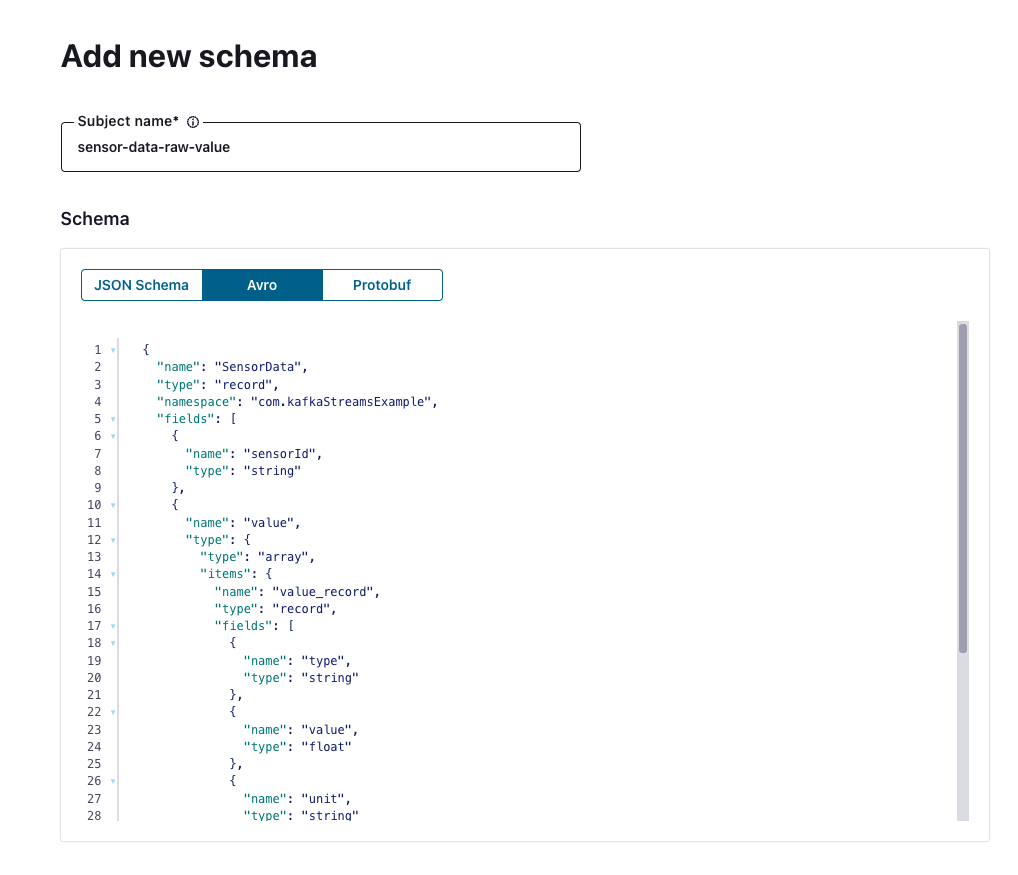Choose the Protobuf schema tab
Image resolution: width=1018 pixels, height=875 pixels.
click(x=382, y=285)
